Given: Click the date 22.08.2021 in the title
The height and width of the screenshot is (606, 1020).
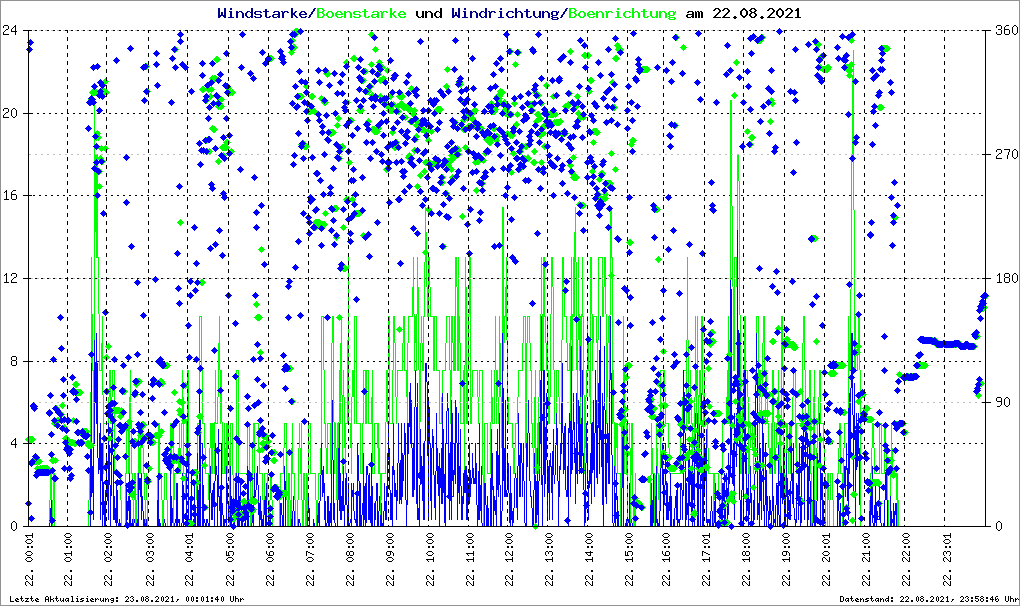Looking at the screenshot, I should pyautogui.click(x=756, y=14).
